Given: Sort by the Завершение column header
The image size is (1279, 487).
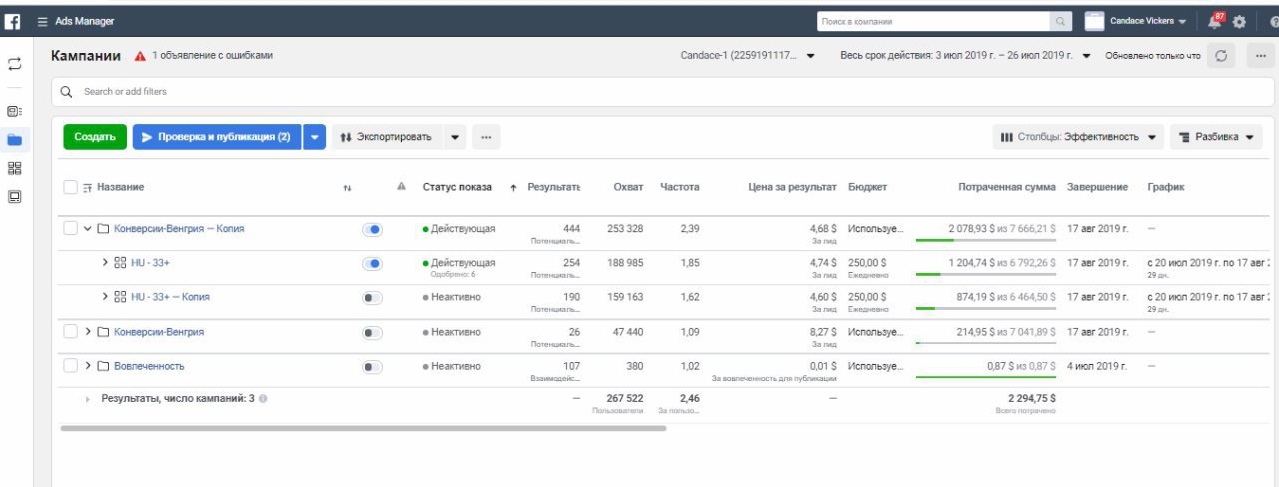Looking at the screenshot, I should (1098, 187).
